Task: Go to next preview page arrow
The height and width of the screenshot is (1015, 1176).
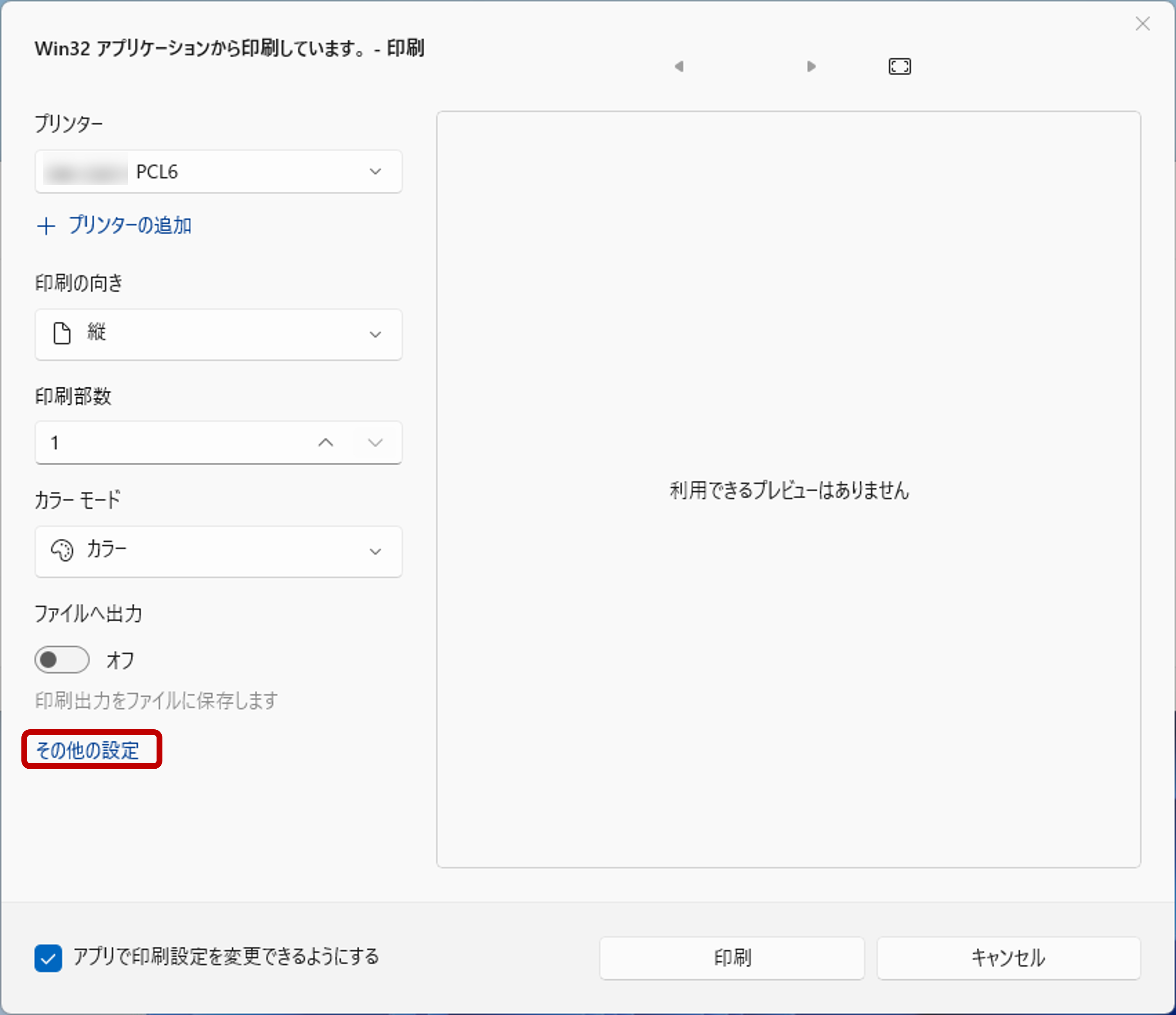Action: tap(811, 66)
